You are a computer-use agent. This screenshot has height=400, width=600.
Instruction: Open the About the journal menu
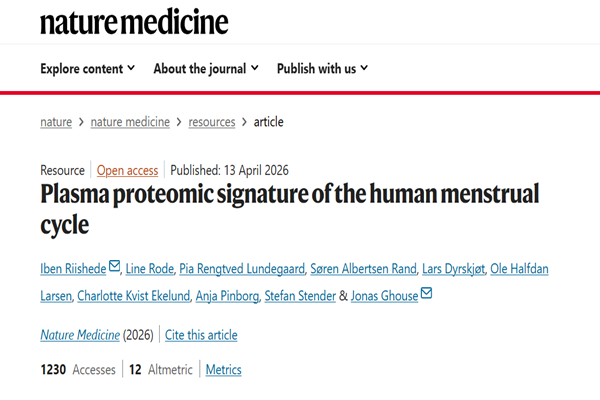(x=206, y=69)
